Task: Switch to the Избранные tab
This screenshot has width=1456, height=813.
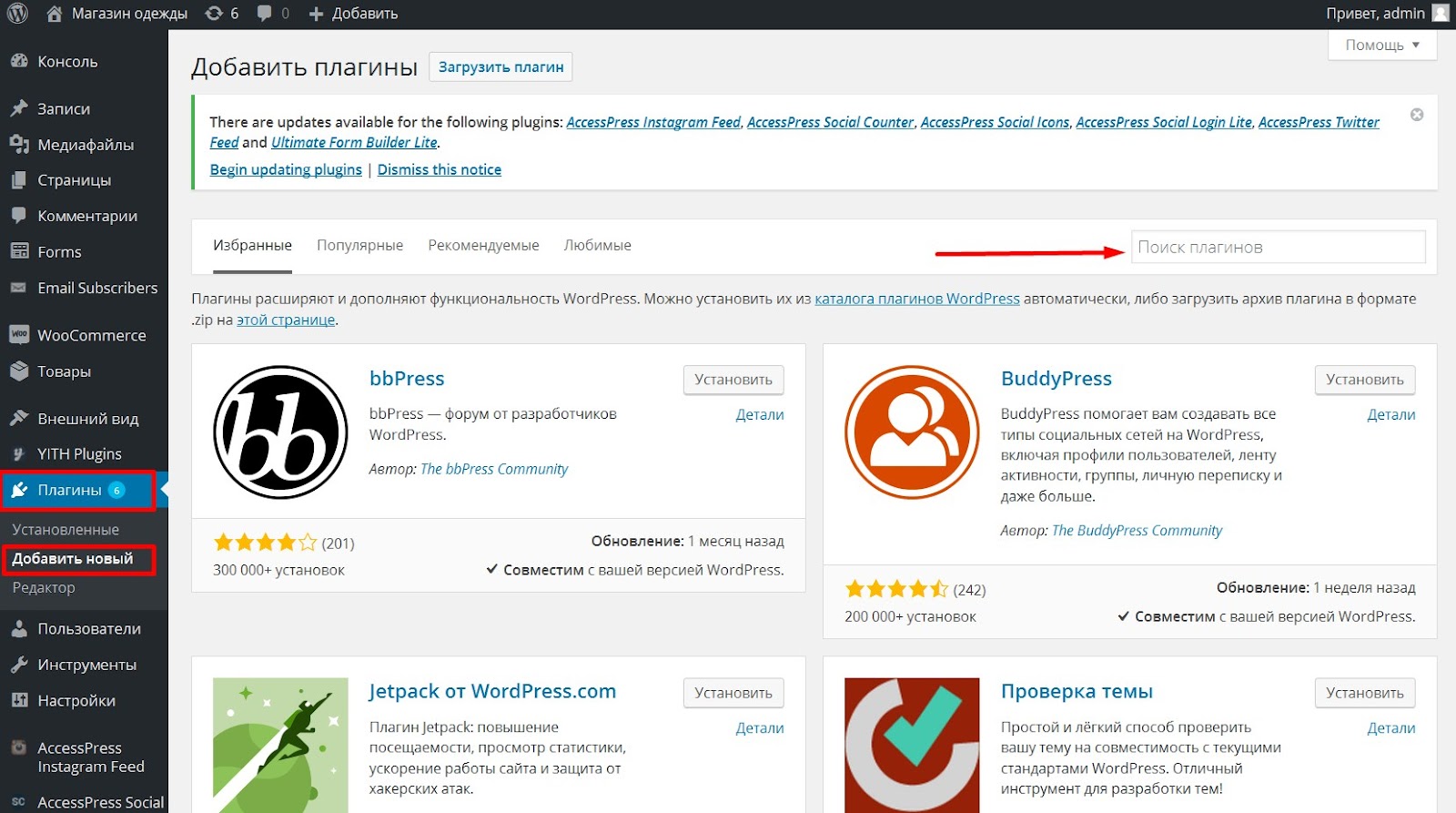Action: (x=252, y=245)
